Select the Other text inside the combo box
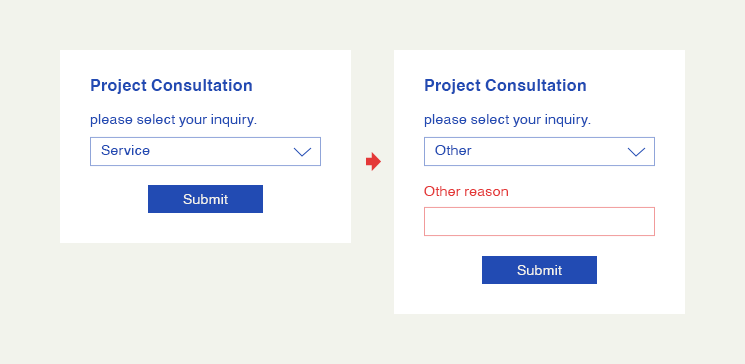 pos(453,151)
